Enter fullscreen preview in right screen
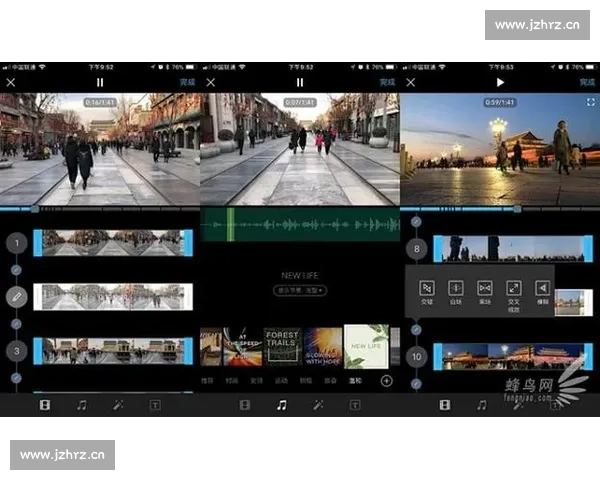Screen dimensions: 600x480 [x=590, y=102]
